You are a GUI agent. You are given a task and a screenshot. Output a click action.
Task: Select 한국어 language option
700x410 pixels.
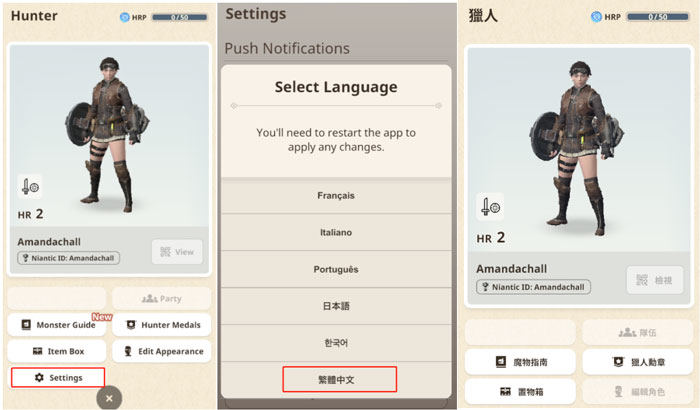coord(336,343)
